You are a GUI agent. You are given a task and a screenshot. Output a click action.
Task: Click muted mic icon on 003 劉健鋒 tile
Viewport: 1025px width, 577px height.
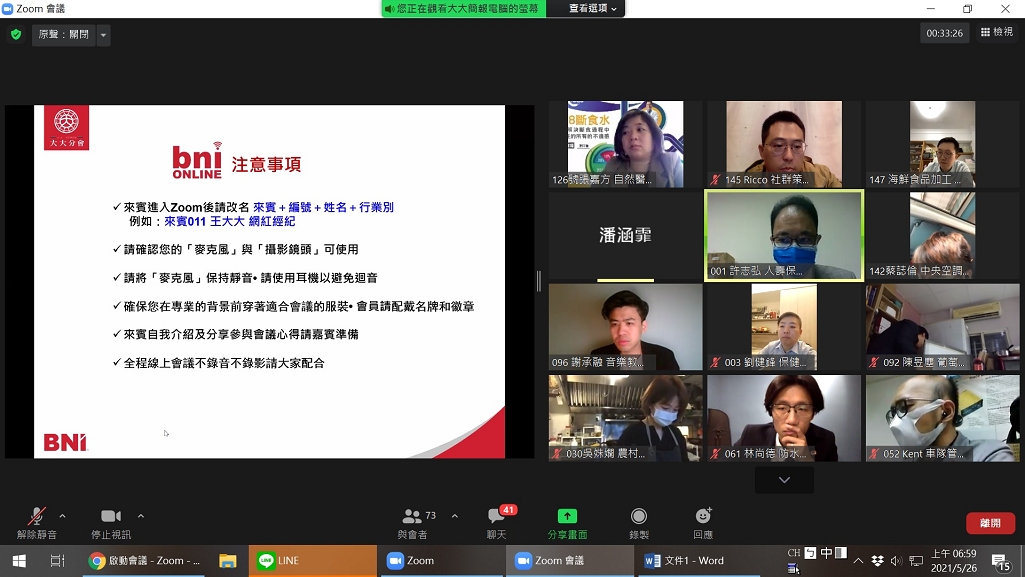(716, 362)
